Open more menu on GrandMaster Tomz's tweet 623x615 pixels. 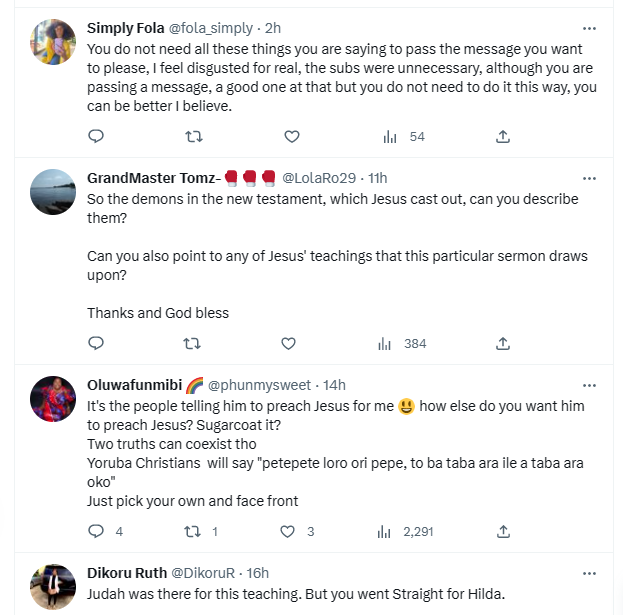(x=591, y=178)
